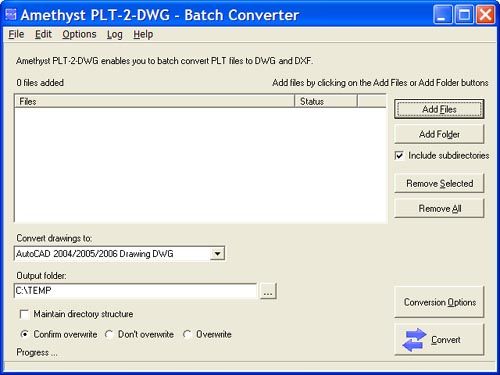Expand the Convert drawings to dropdown
Image resolution: width=500 pixels, height=375 pixels.
pyautogui.click(x=217, y=254)
